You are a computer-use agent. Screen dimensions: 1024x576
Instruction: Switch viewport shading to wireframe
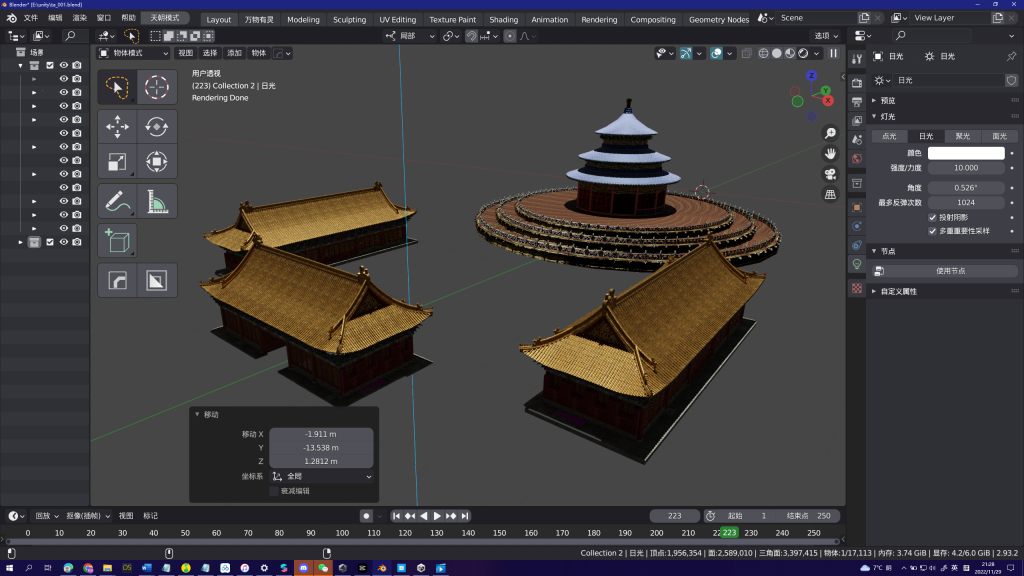click(x=763, y=54)
